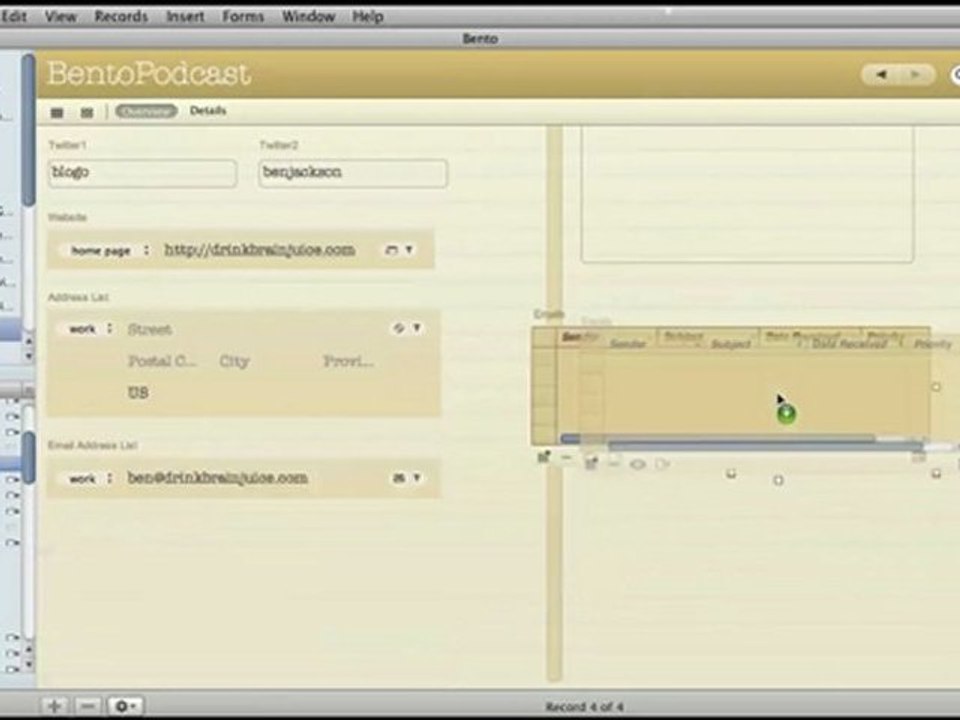Open work label picker in Email Address List

tap(90, 478)
